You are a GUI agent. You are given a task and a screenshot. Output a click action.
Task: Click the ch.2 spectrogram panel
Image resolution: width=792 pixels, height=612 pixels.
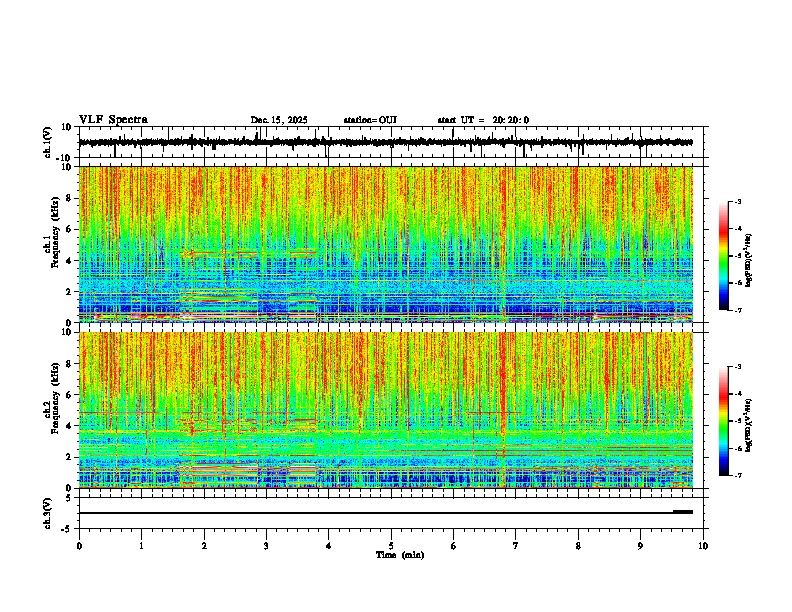click(386, 410)
